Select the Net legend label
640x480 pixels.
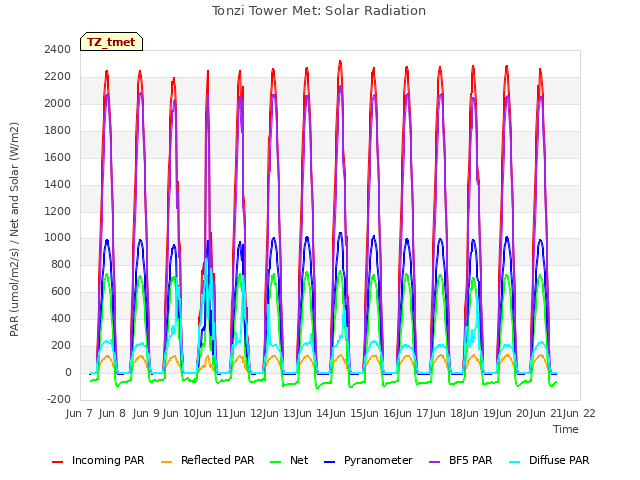pos(299,460)
